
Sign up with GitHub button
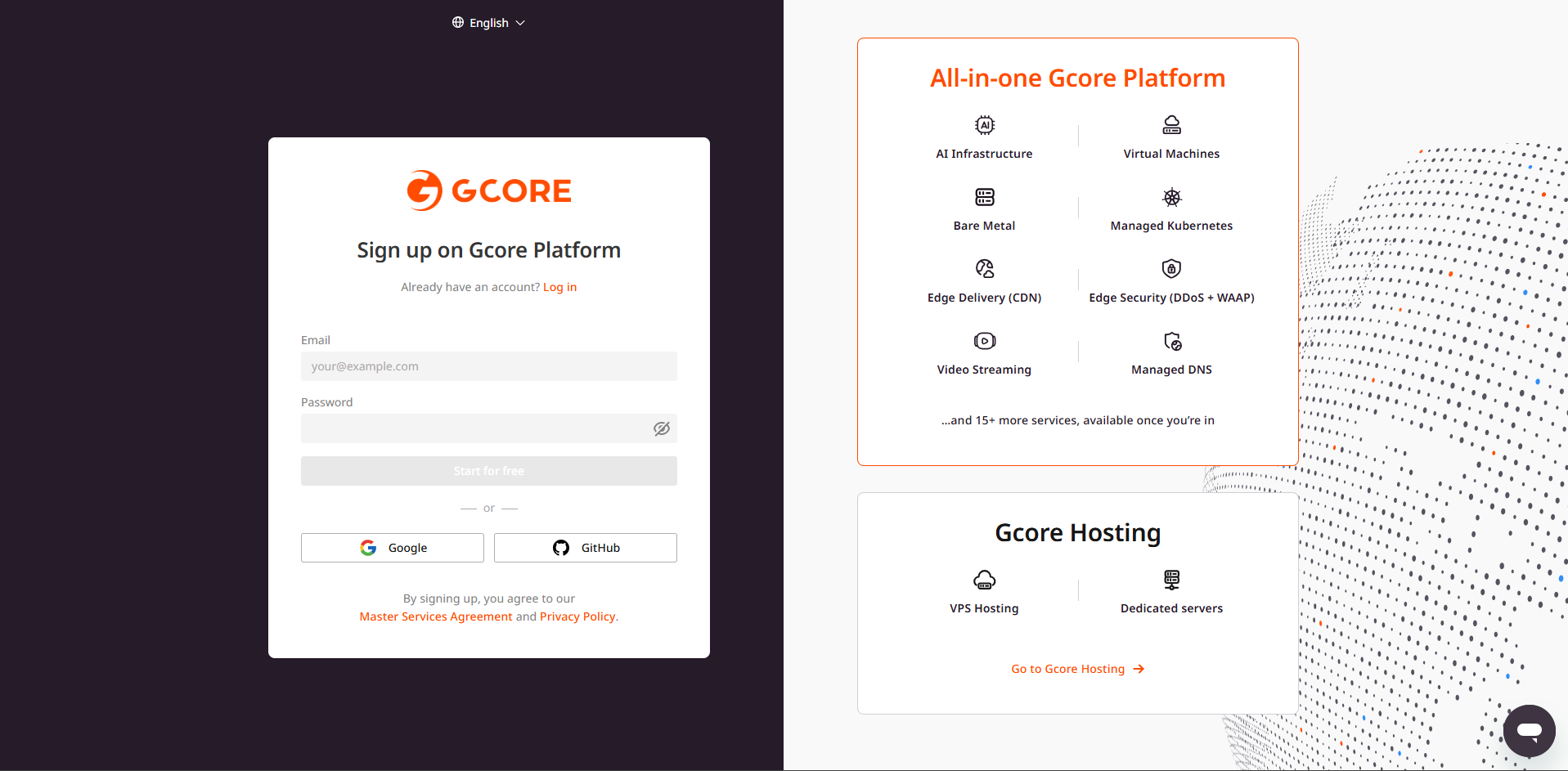coord(586,548)
